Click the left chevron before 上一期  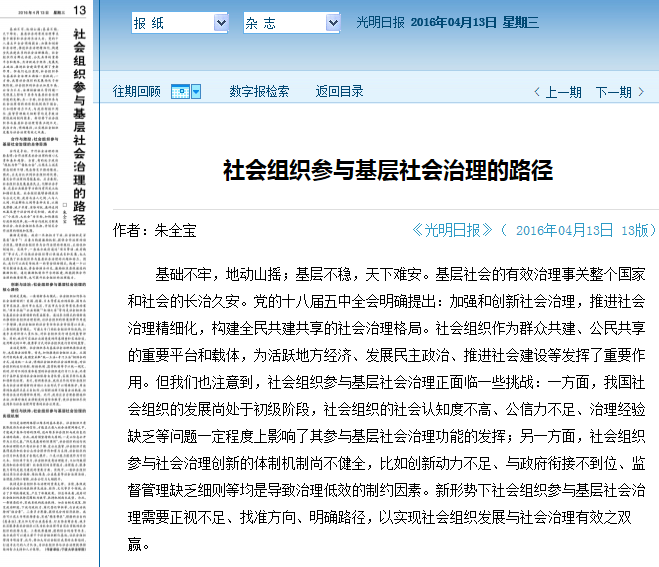tap(538, 92)
